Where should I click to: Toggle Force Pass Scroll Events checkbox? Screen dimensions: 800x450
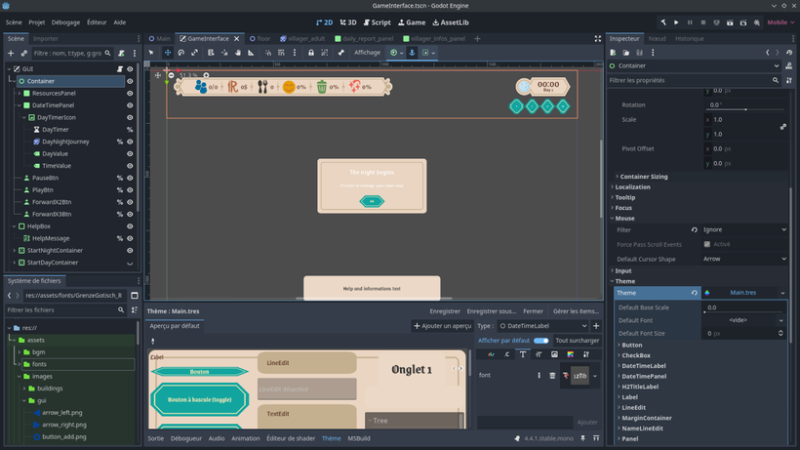[707, 244]
